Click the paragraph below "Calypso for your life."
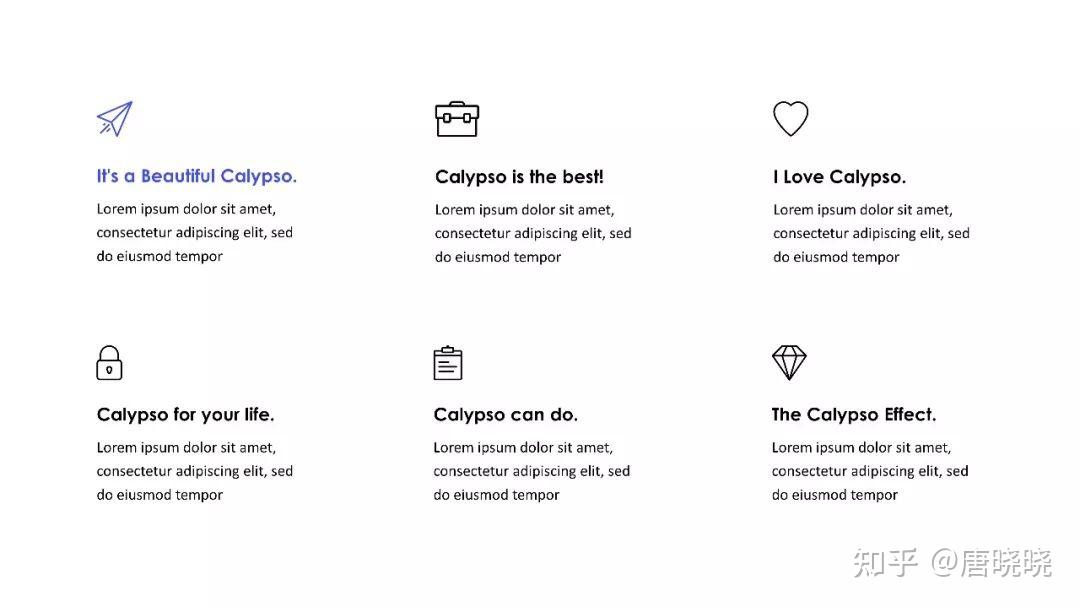Image resolution: width=1080 pixels, height=607 pixels. 195,471
